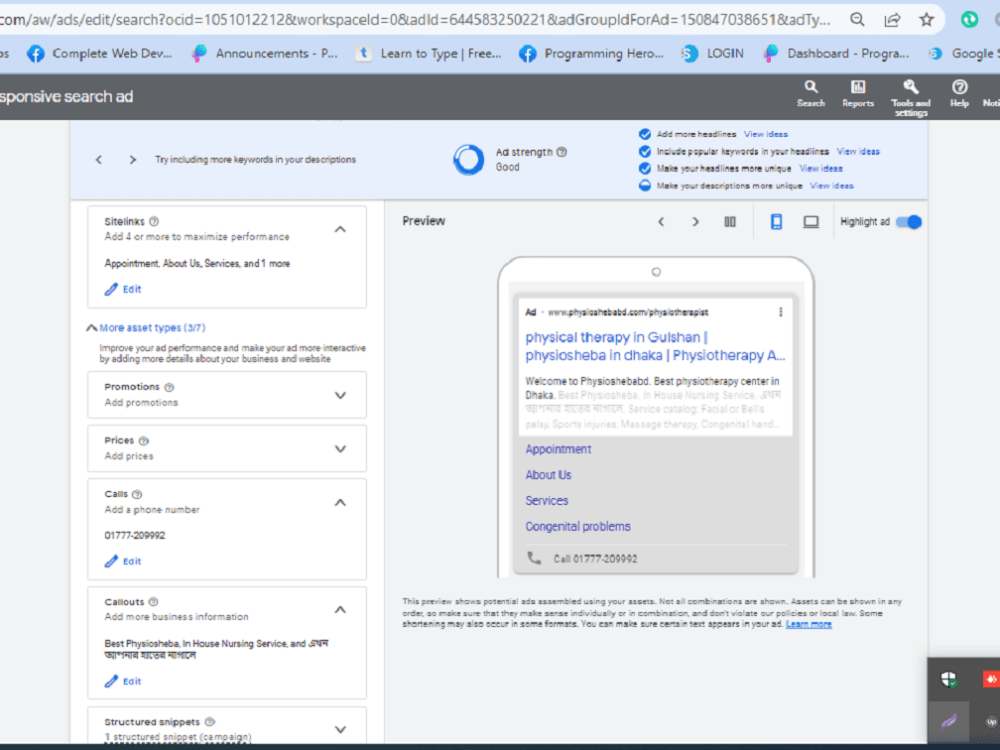Show side-by-side preview columns icon
Viewport: 1000px width, 750px height.
(x=730, y=222)
